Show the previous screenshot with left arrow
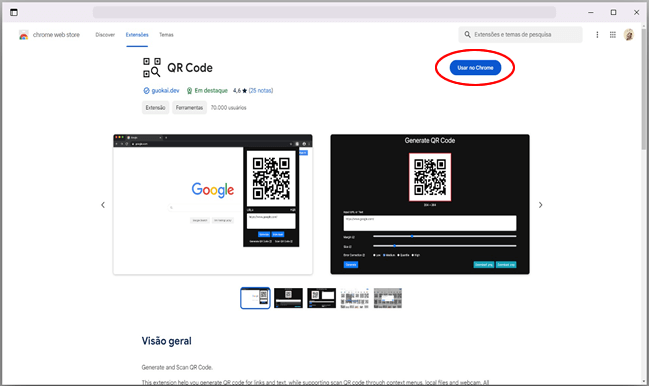This screenshot has width=649, height=386. pos(103,205)
